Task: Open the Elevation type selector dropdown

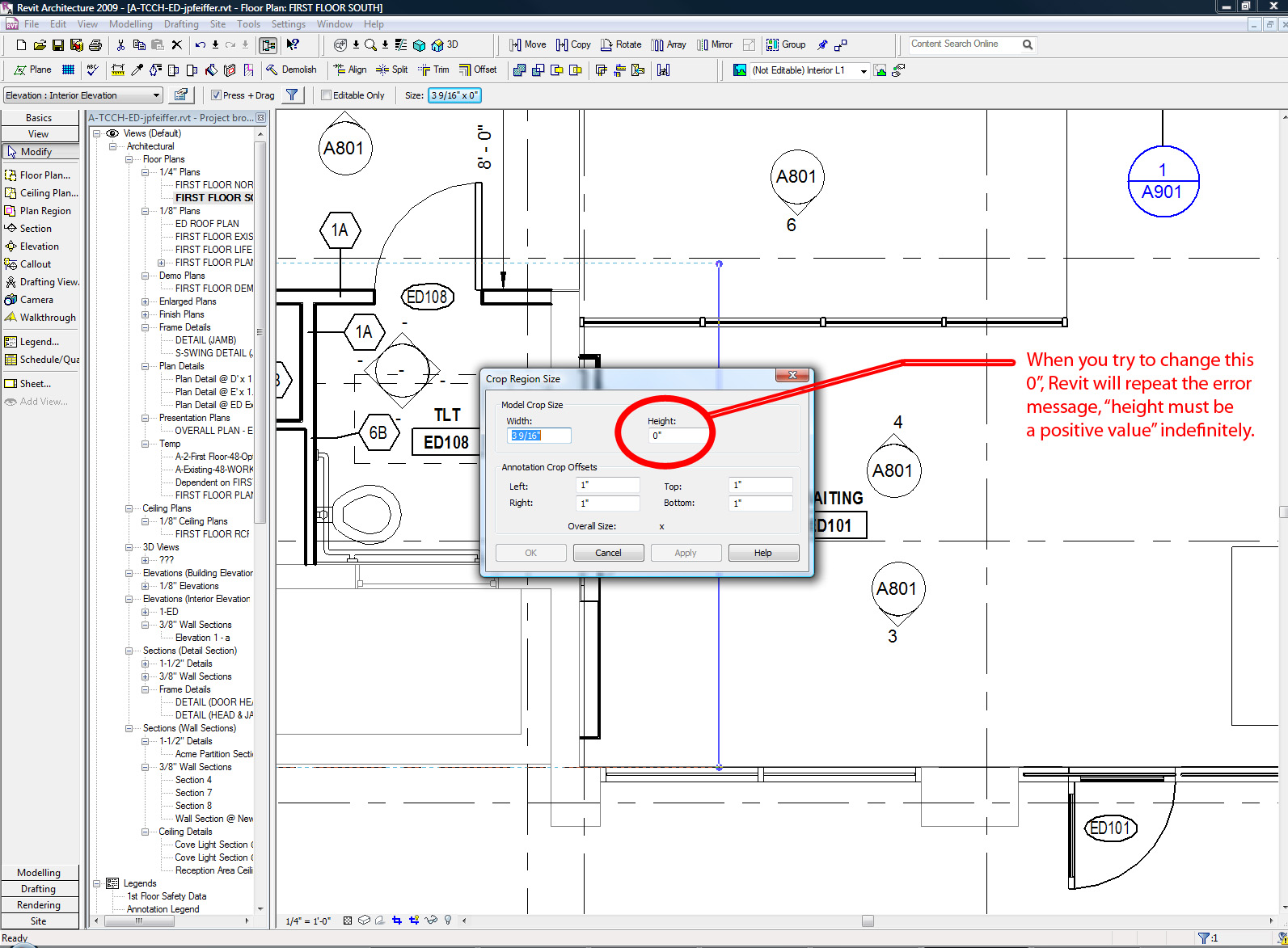Action: pyautogui.click(x=156, y=95)
